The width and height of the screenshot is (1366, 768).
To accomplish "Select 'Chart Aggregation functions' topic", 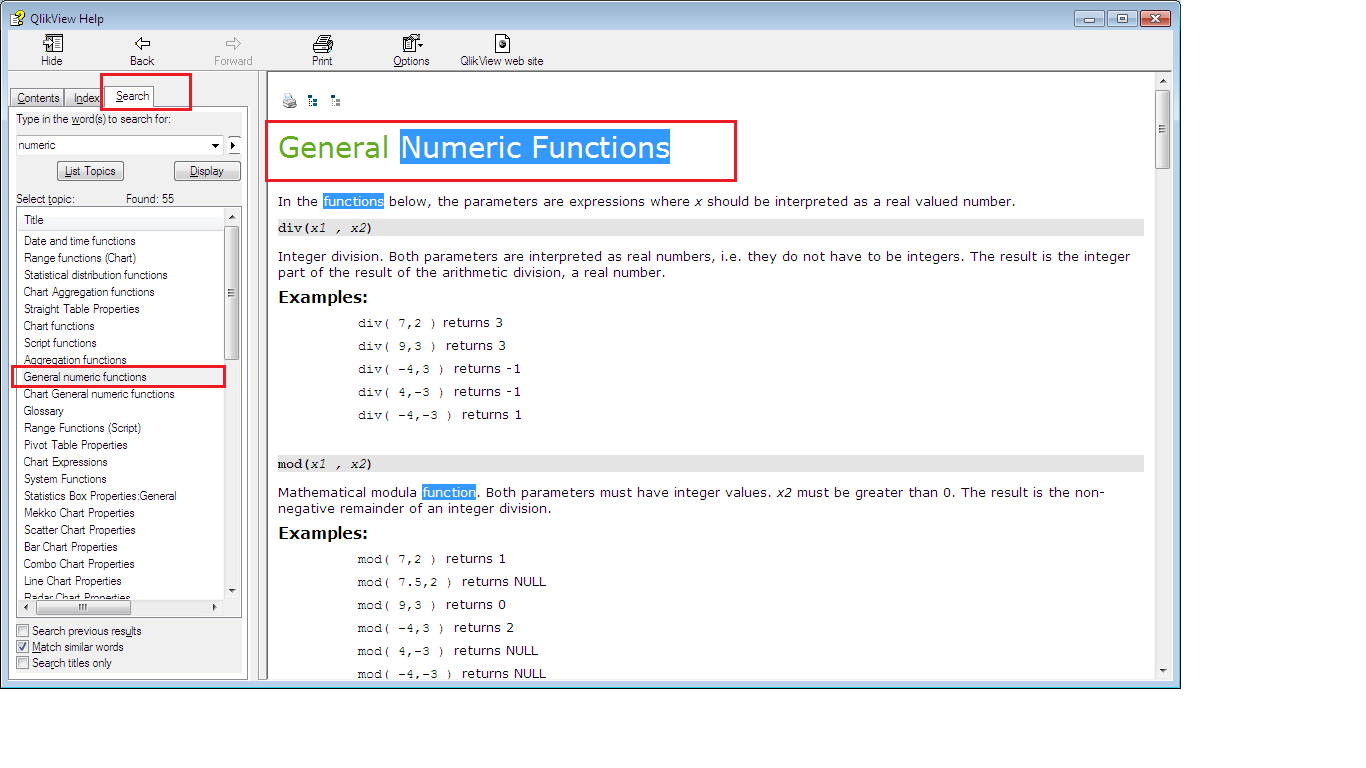I will (89, 292).
